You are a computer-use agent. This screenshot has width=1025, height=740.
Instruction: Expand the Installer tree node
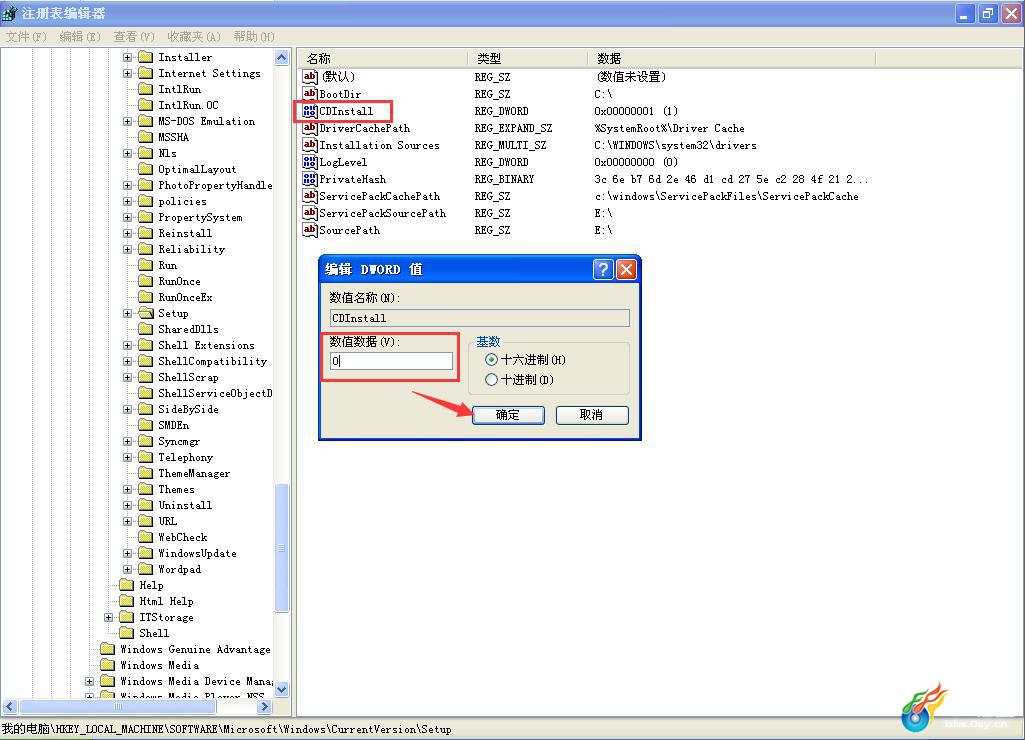pyautogui.click(x=127, y=58)
